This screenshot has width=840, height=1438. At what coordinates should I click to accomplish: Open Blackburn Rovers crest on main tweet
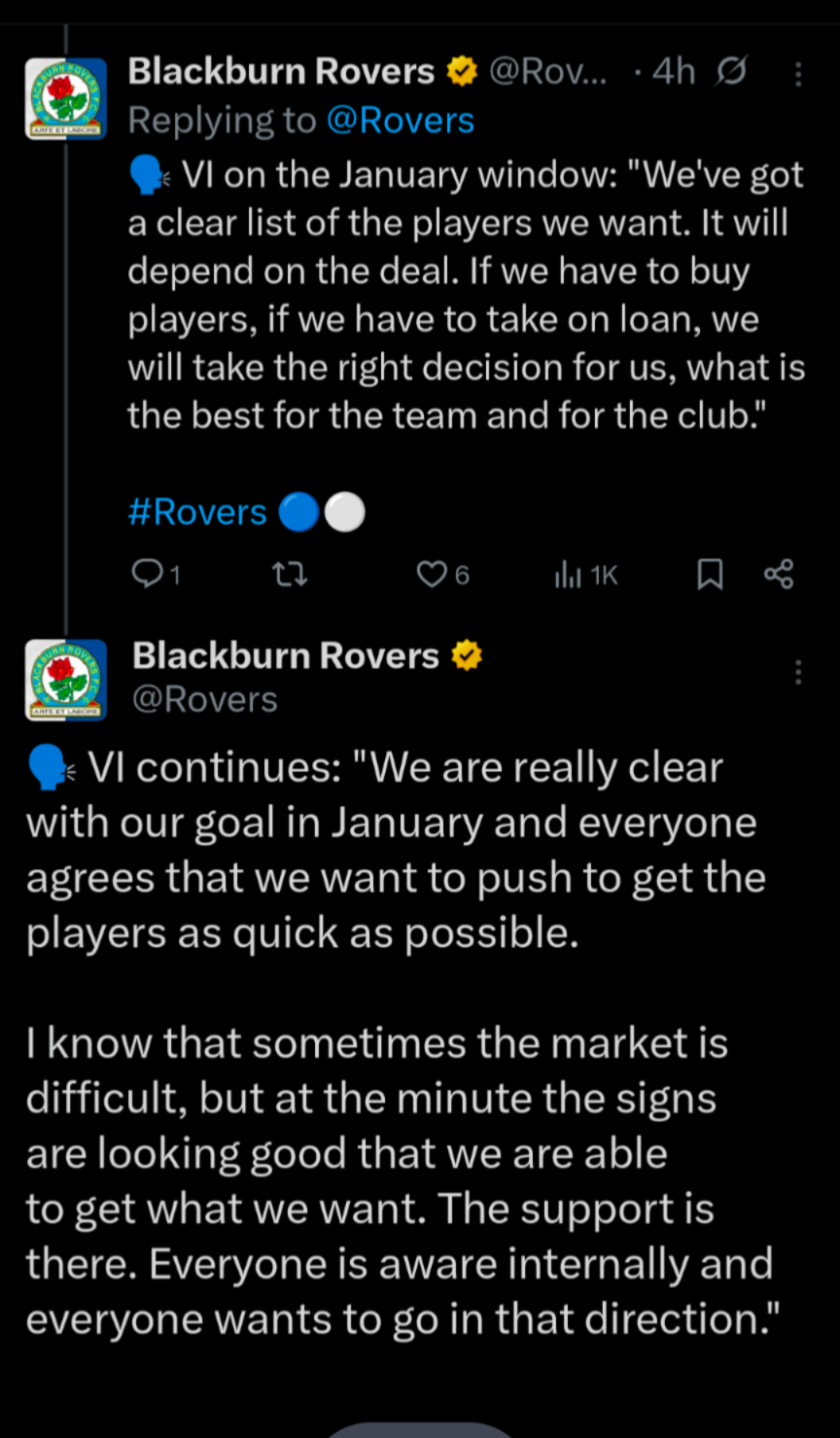point(66,680)
